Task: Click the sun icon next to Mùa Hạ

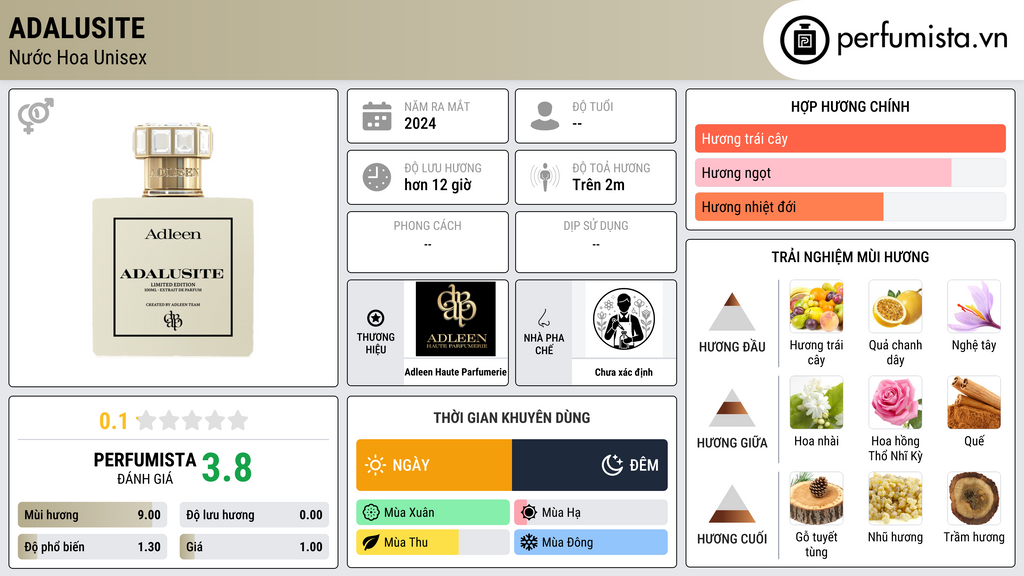Action: point(529,513)
